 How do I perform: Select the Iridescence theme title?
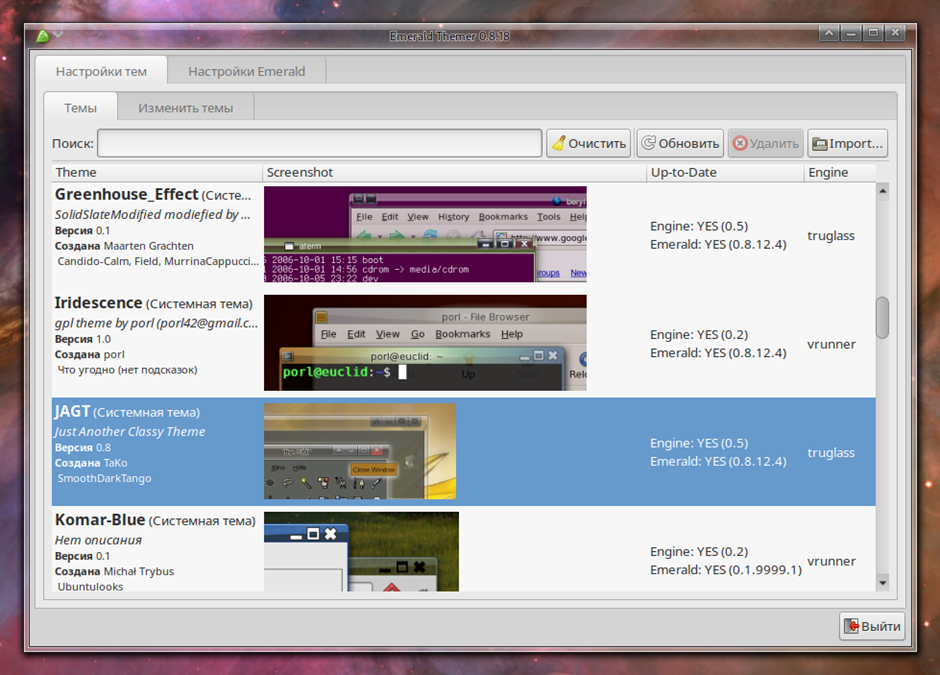(x=98, y=303)
